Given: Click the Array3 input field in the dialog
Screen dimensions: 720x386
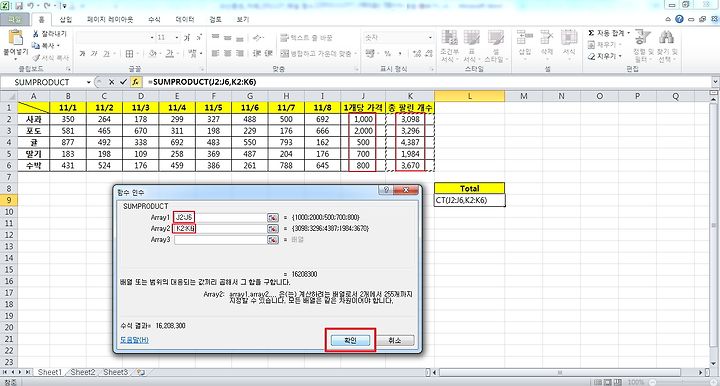Looking at the screenshot, I should (220, 240).
